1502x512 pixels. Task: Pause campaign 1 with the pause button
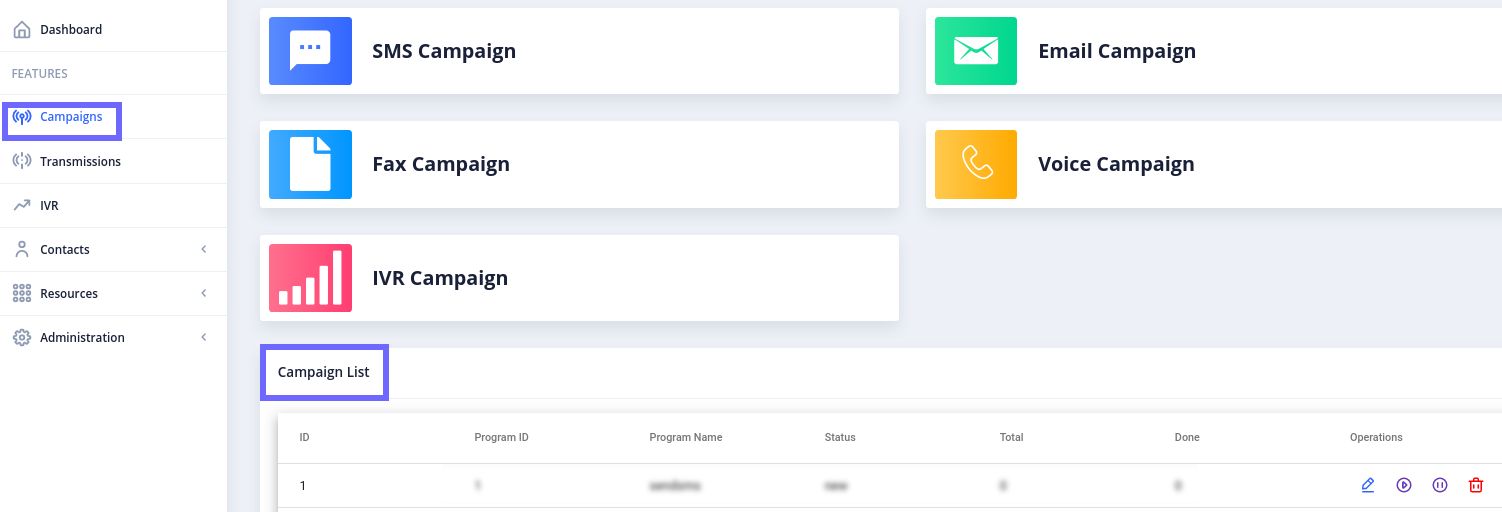point(1440,485)
